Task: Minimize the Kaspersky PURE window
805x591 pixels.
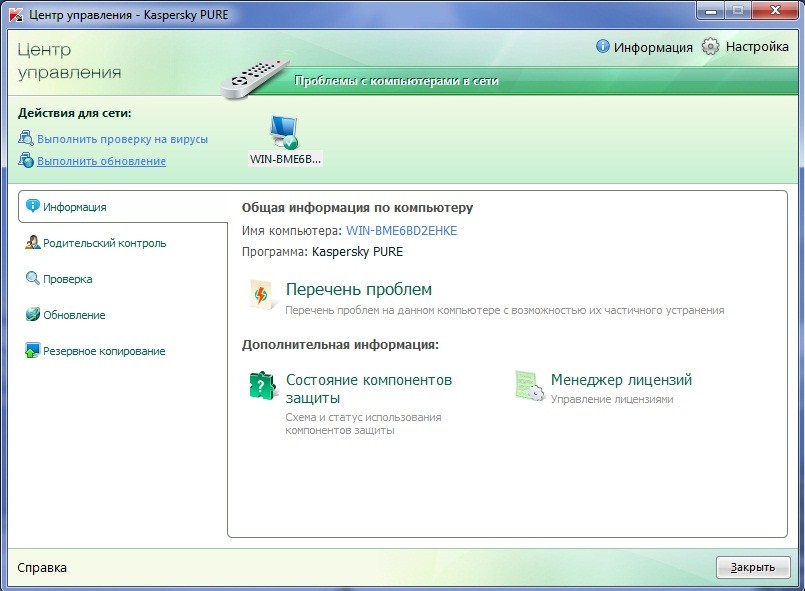Action: point(711,11)
